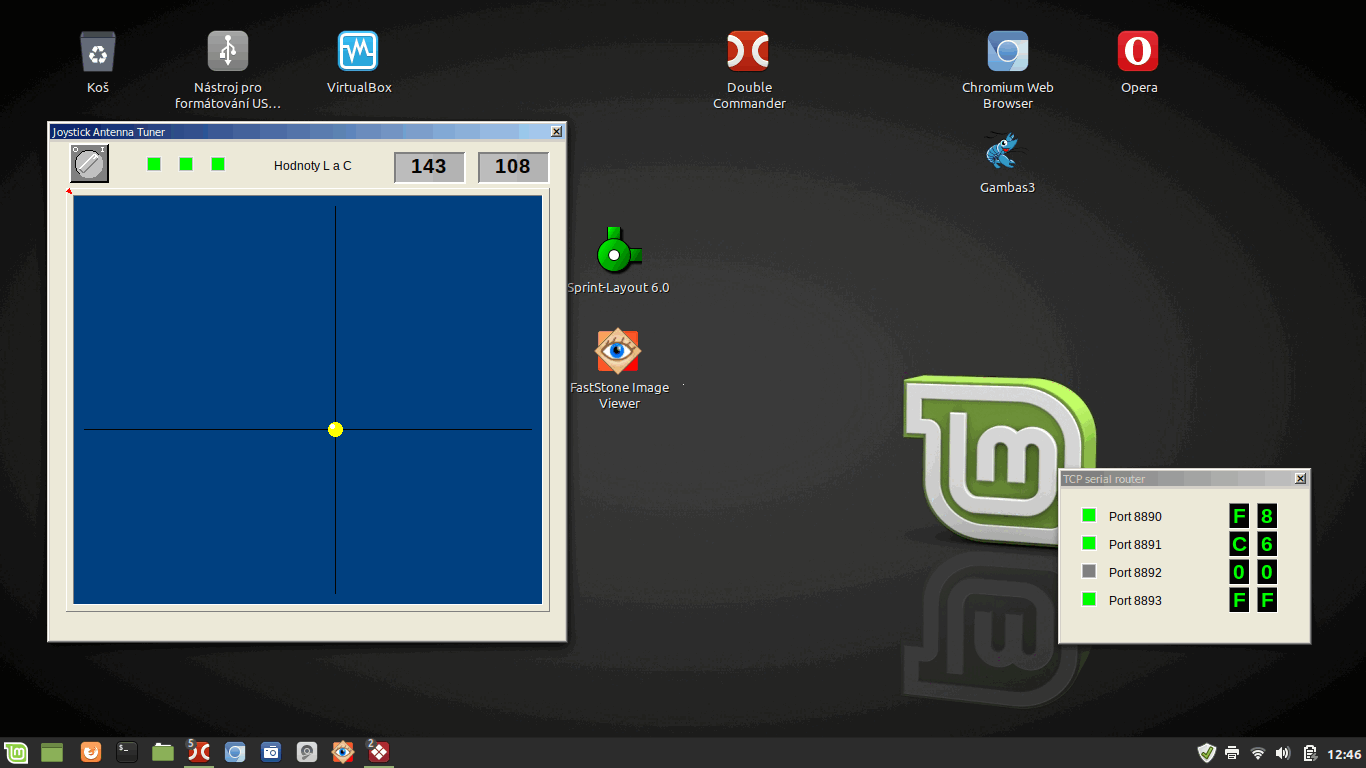Toggle the rotary power switch in Joystick Antenna Tuner
Image resolution: width=1366 pixels, height=768 pixels.
pyautogui.click(x=89, y=164)
